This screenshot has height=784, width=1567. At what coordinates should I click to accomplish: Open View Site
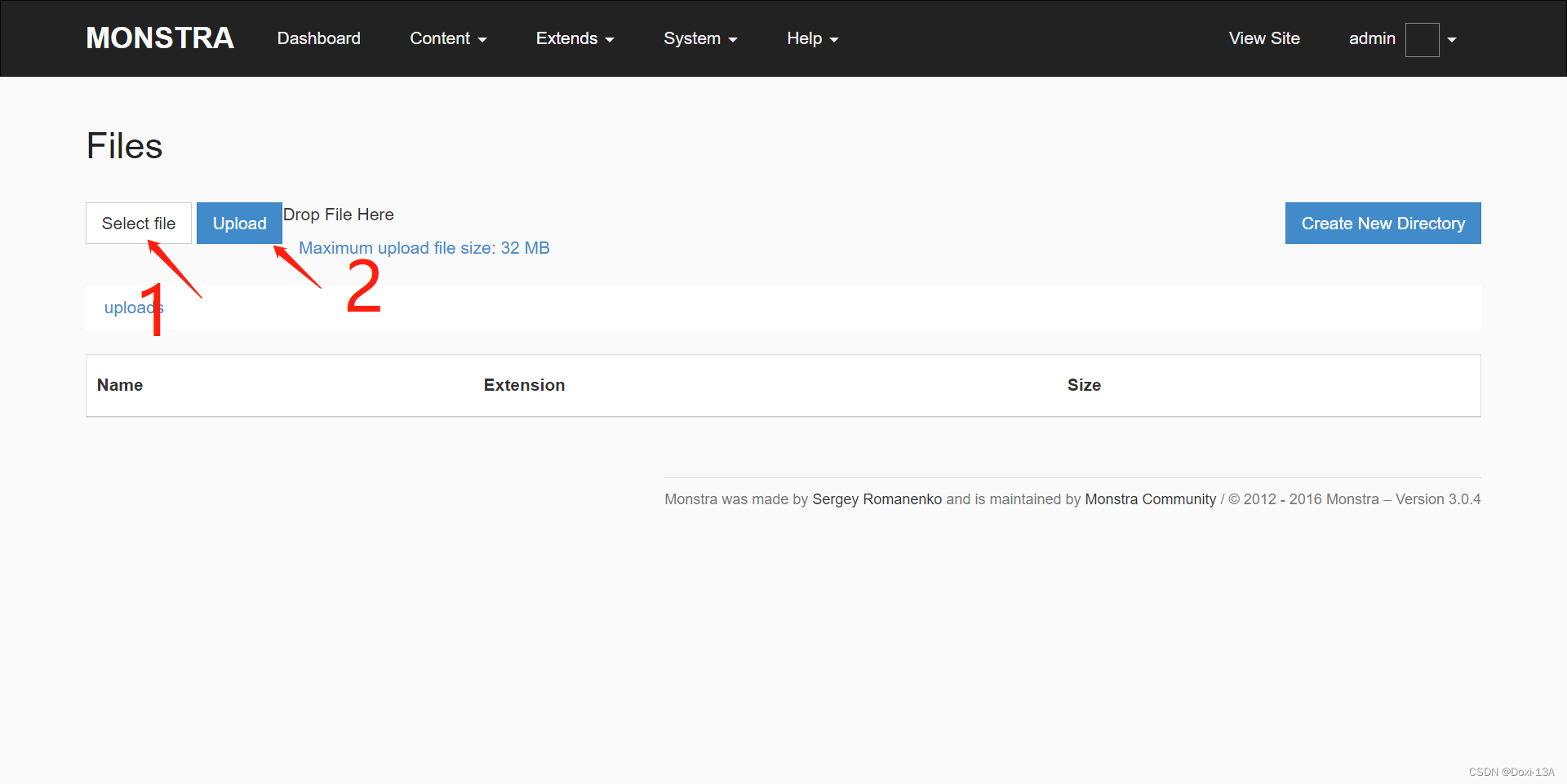pos(1263,38)
